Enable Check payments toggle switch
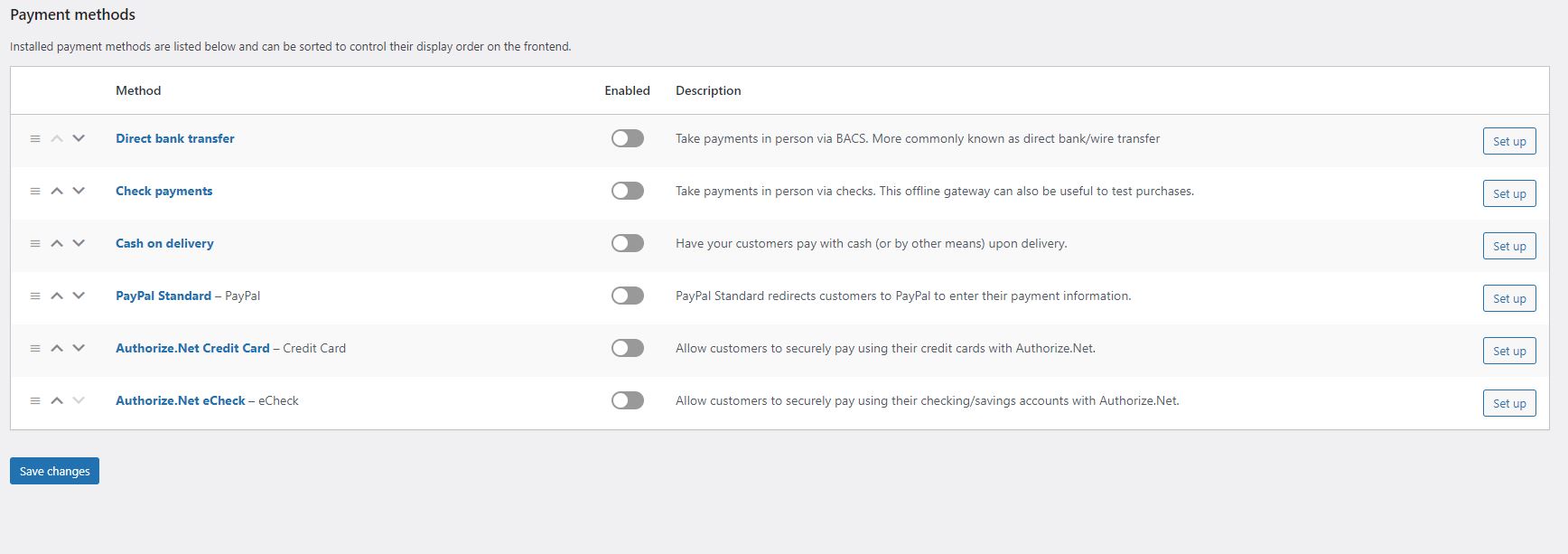 (x=627, y=192)
